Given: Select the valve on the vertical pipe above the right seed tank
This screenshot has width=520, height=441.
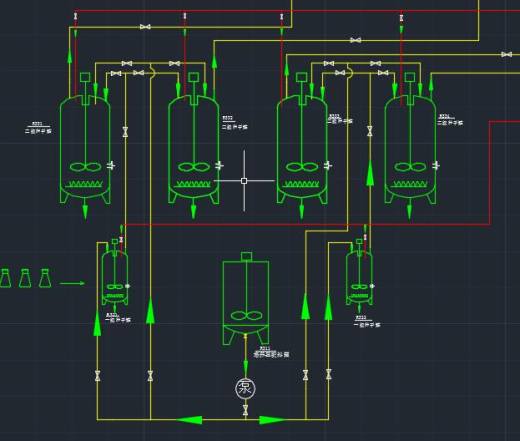Looking at the screenshot, I should [x=370, y=131].
